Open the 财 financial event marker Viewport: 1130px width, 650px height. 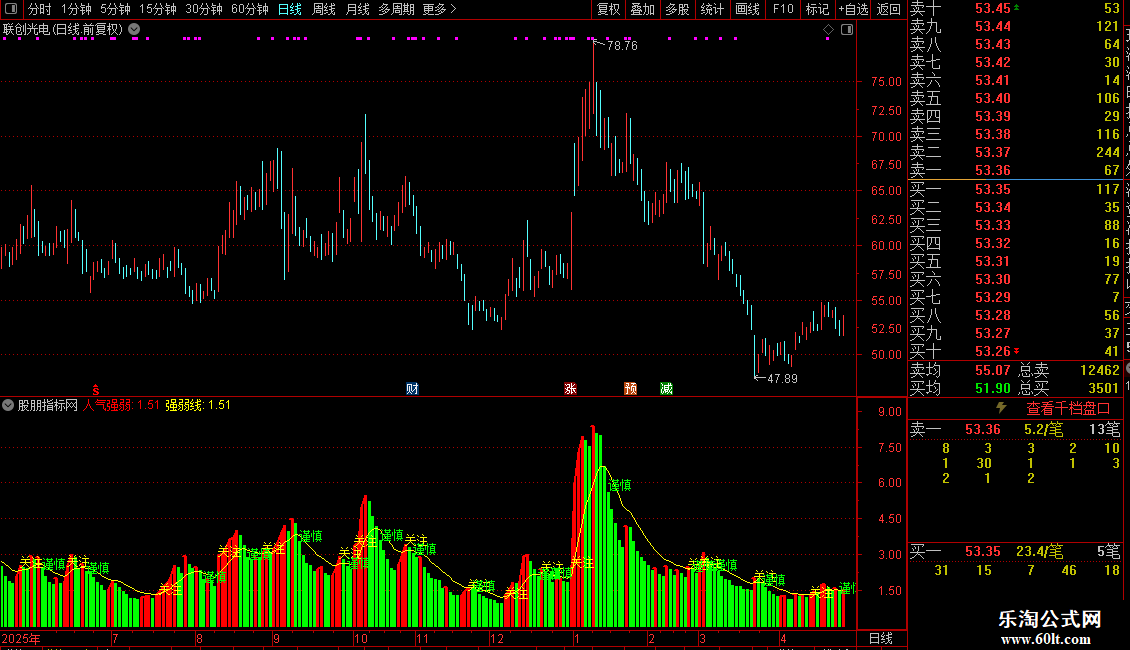click(412, 388)
